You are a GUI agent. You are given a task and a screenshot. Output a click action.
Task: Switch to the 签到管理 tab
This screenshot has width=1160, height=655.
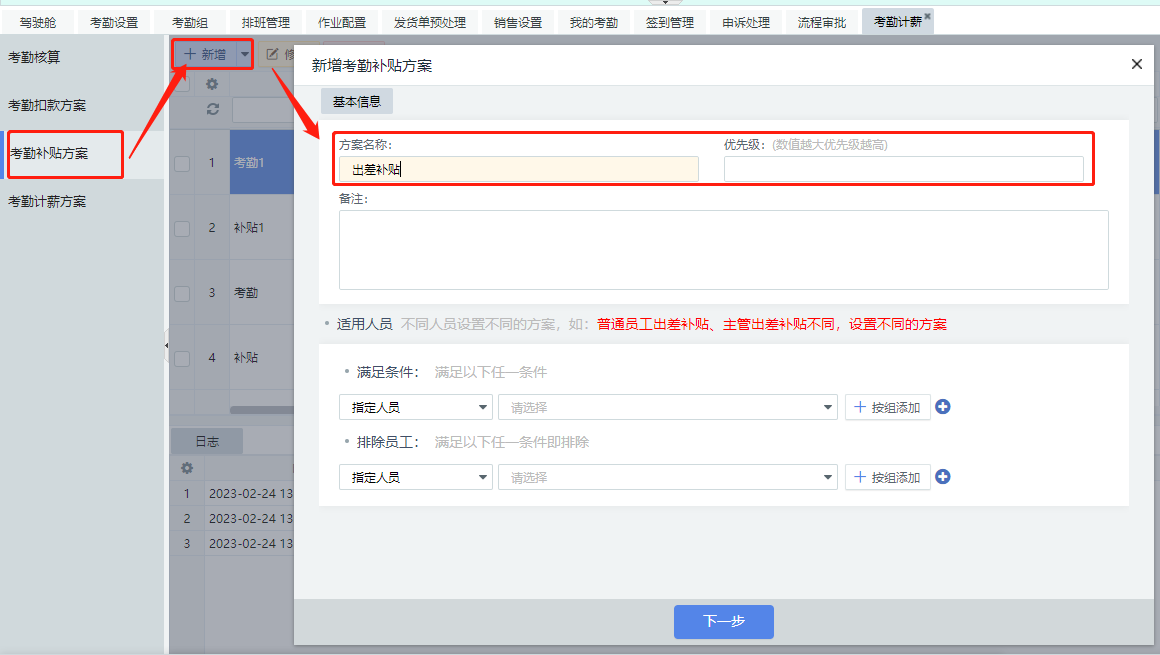point(670,23)
